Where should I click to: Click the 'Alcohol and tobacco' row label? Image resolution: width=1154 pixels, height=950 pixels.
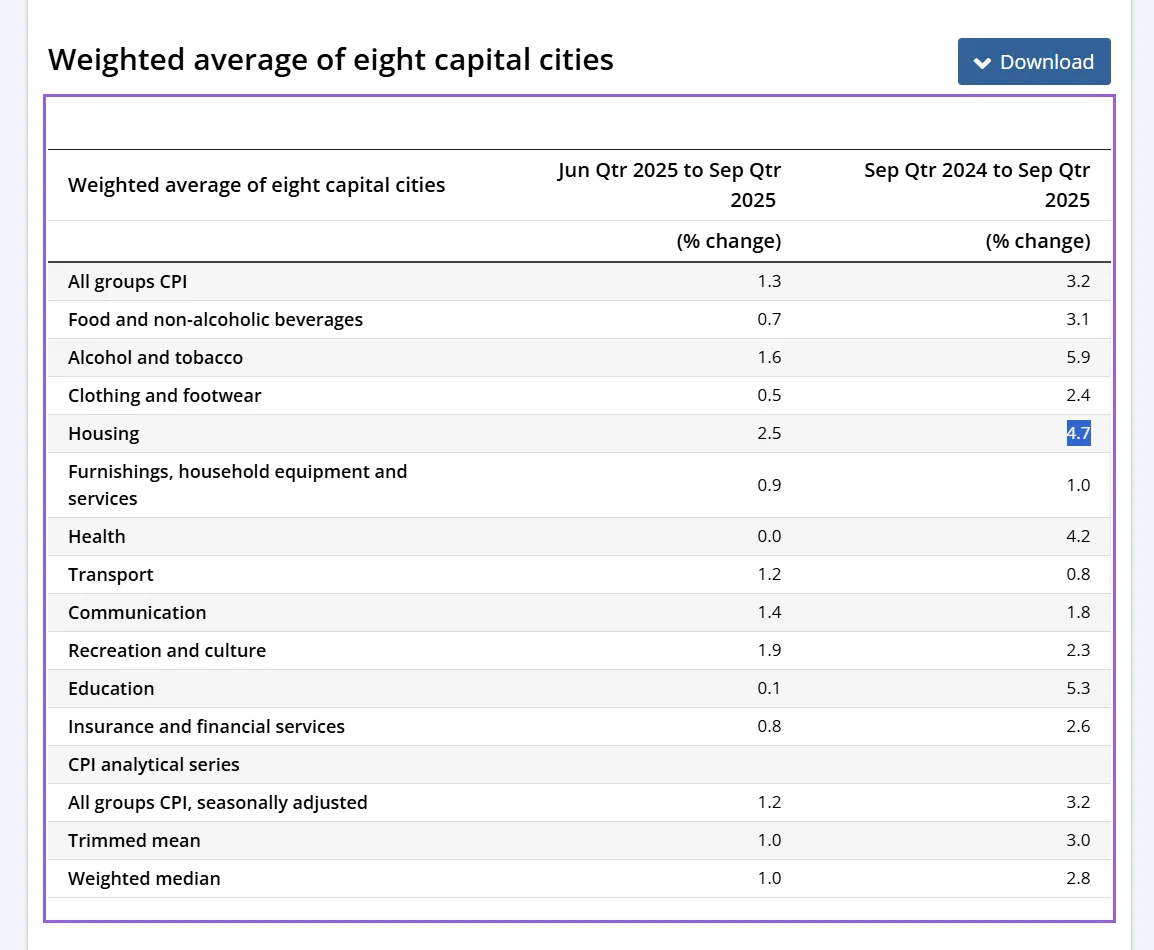point(155,358)
